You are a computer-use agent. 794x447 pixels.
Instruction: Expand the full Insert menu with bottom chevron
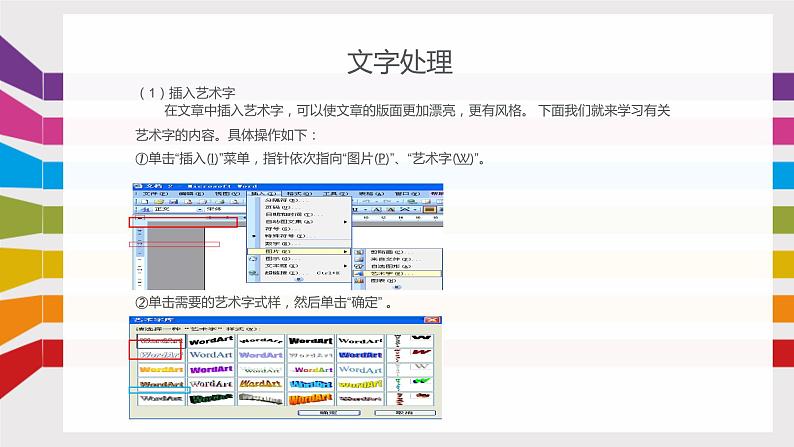click(299, 279)
